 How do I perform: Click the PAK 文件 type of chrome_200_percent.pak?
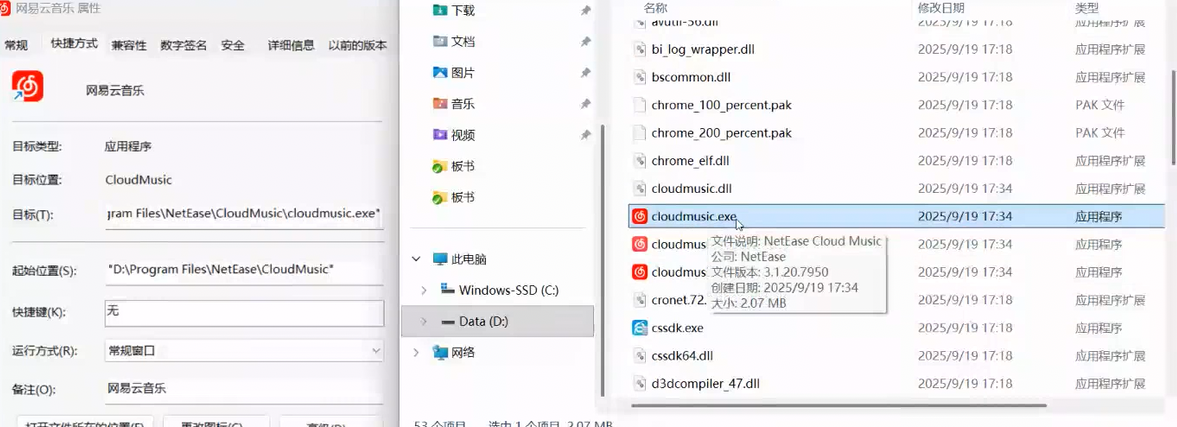pos(1100,133)
